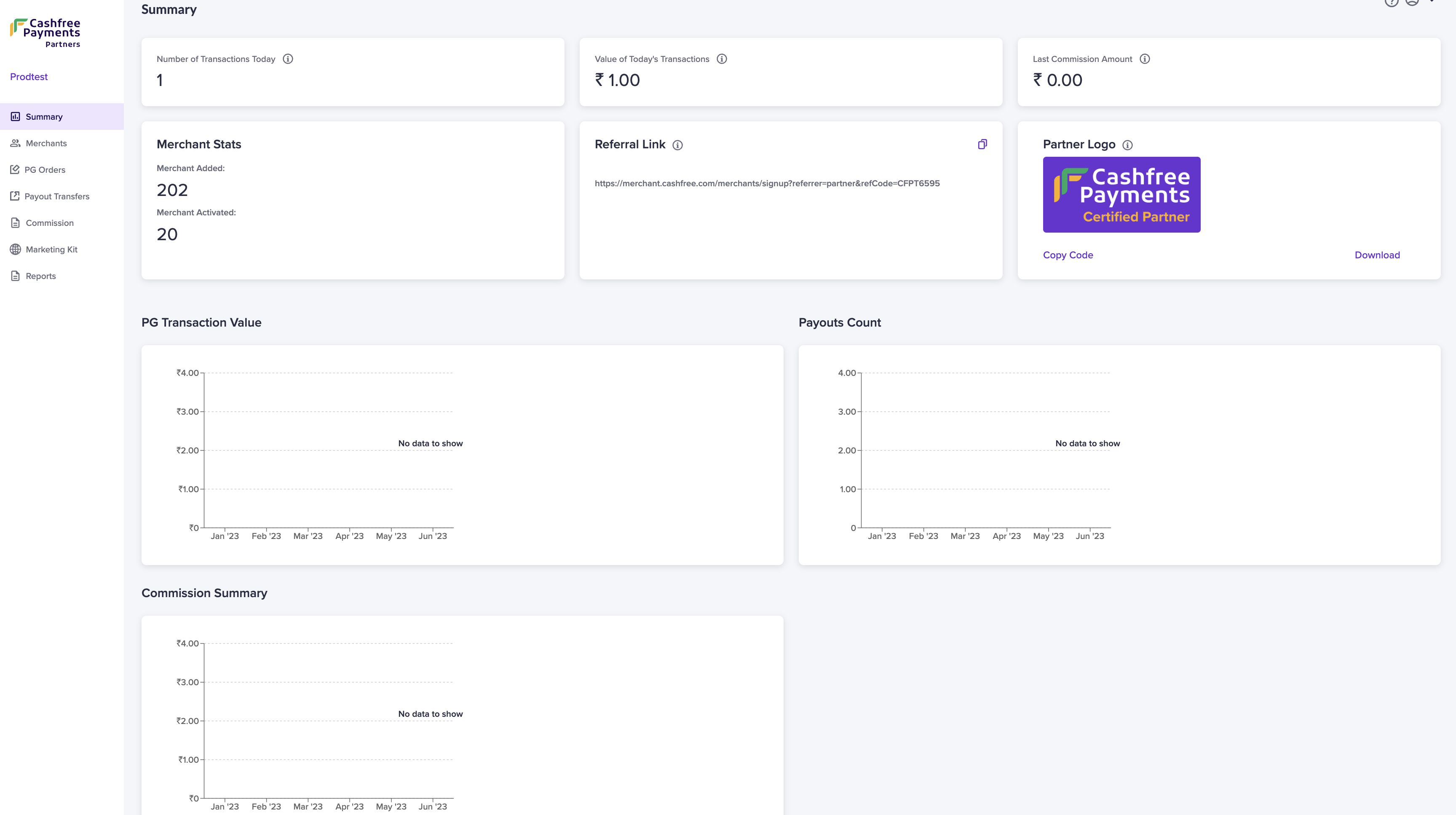
Task: Open the help question mark icon
Action: (x=1391, y=2)
